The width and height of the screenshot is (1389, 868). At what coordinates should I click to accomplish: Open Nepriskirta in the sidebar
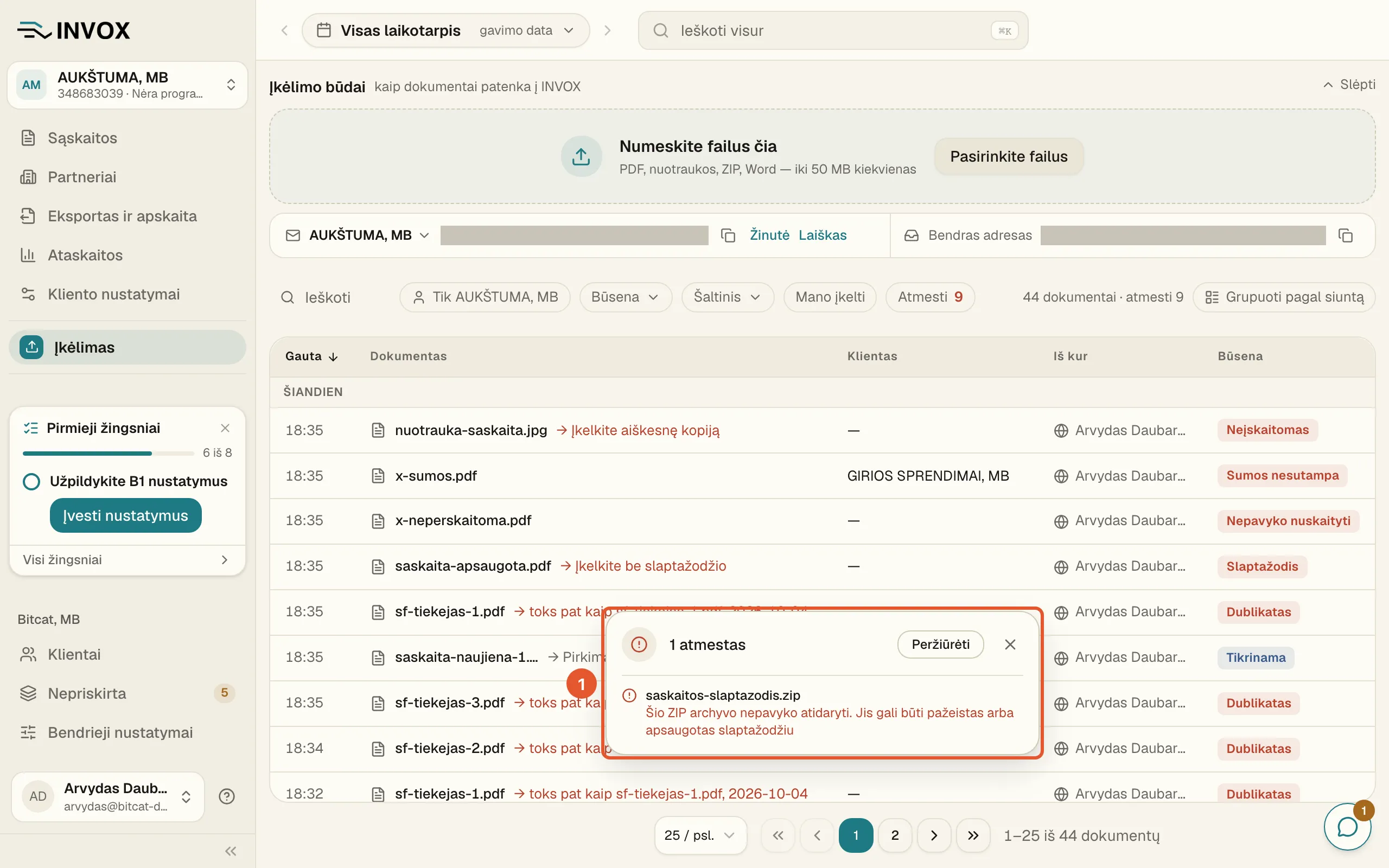128,693
